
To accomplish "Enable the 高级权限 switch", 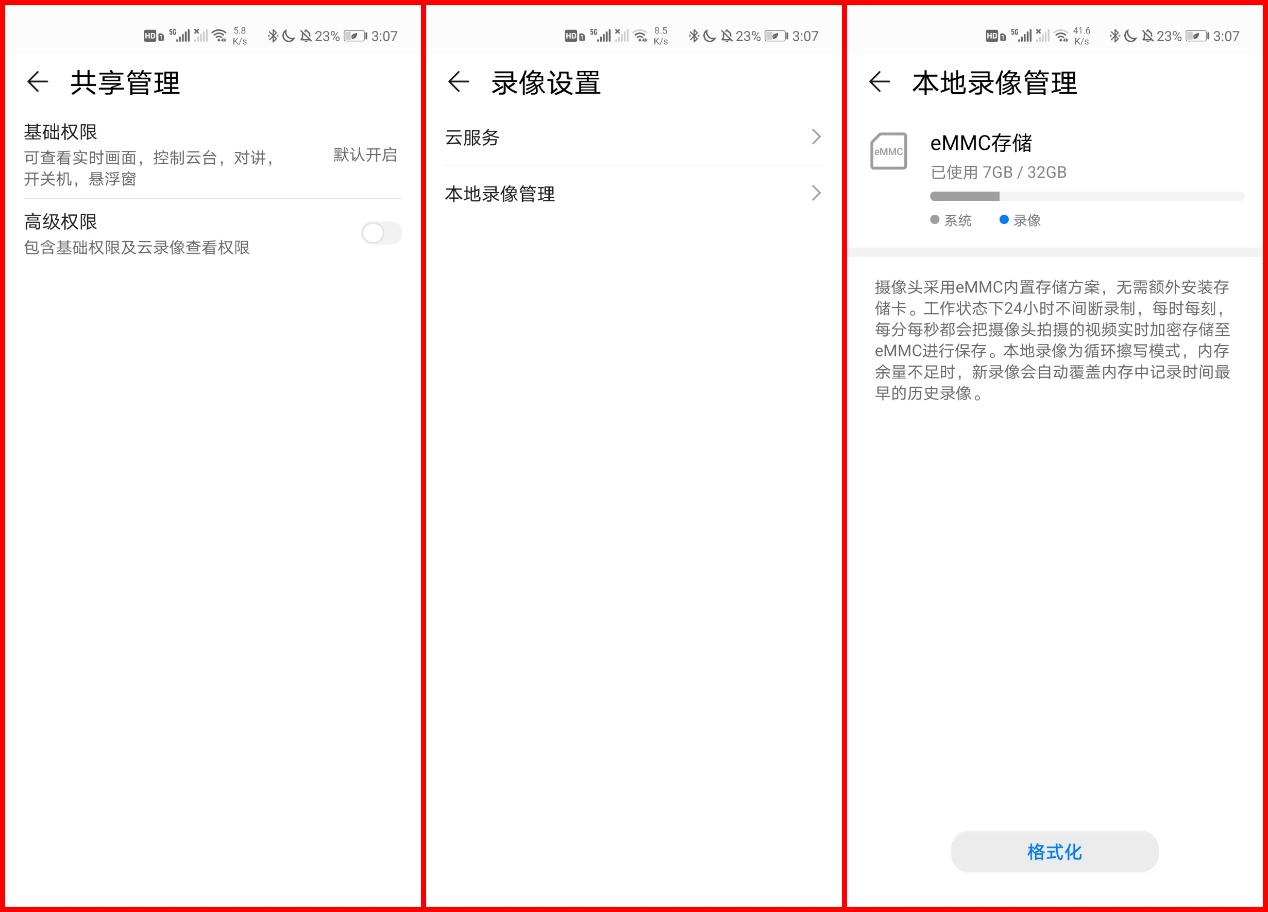I will [x=381, y=232].
